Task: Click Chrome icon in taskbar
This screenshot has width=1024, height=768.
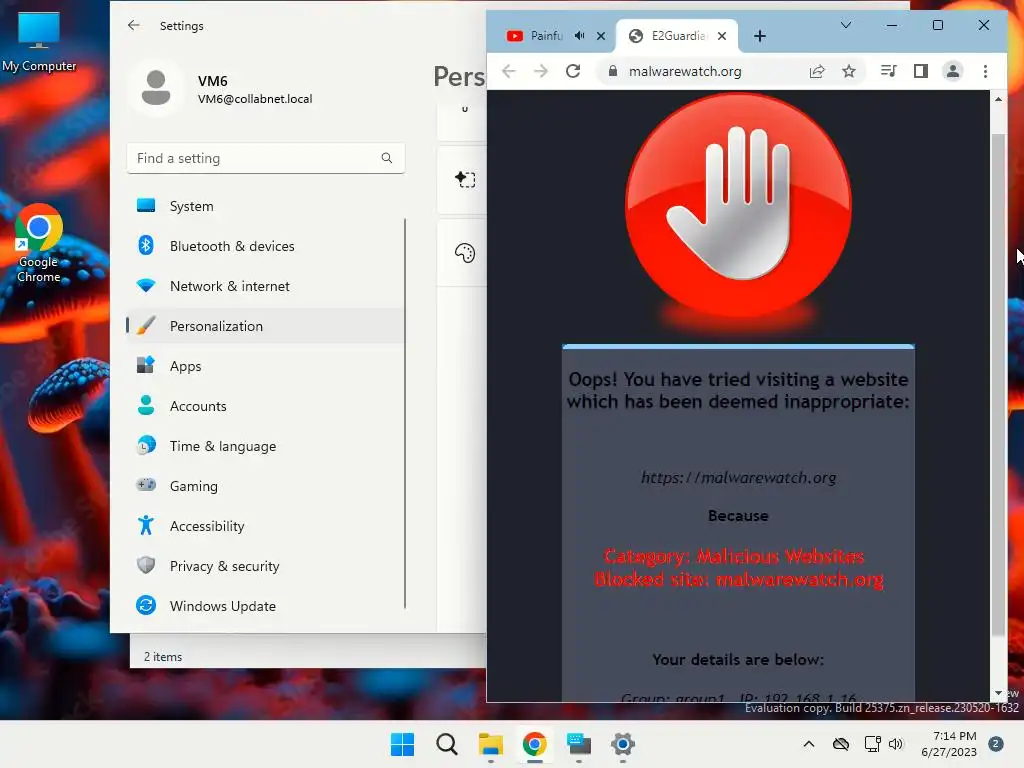Action: 535,744
